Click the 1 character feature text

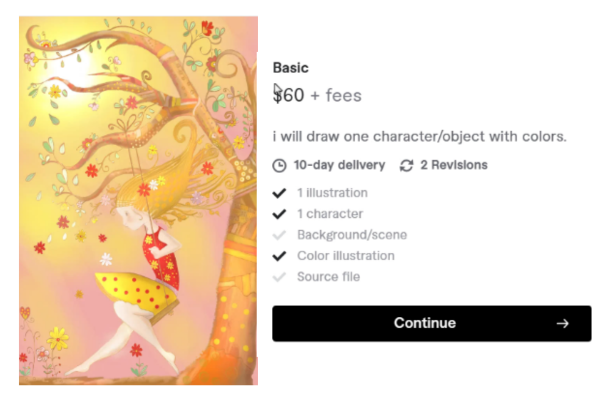pos(330,214)
